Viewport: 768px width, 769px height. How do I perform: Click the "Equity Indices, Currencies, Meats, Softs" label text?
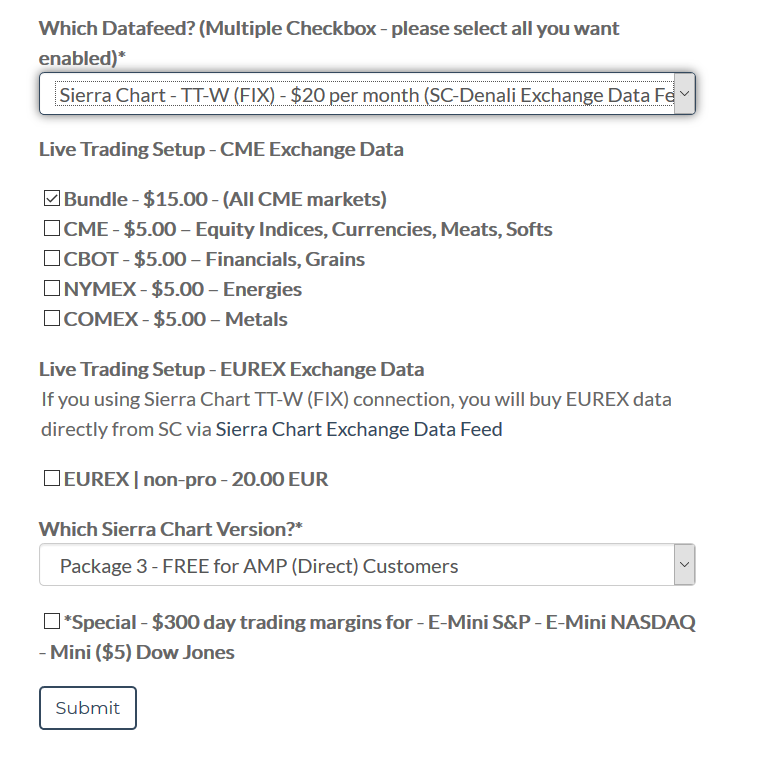374,229
